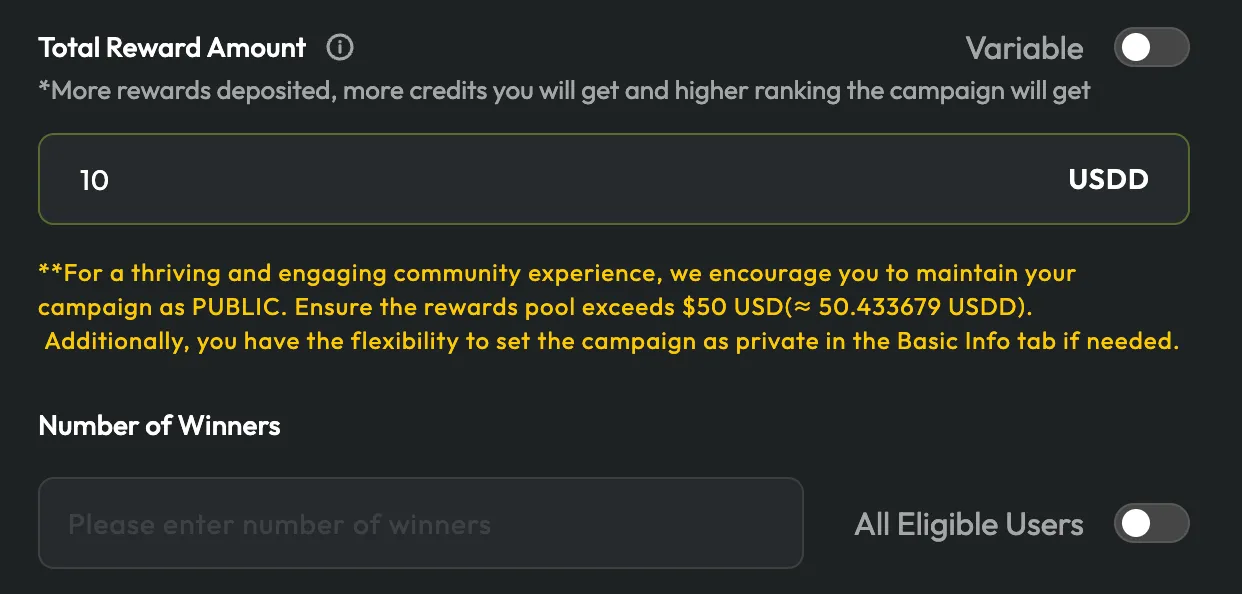1242x594 pixels.
Task: Click the "Please enter number of winners" placeholder
Action: [279, 524]
